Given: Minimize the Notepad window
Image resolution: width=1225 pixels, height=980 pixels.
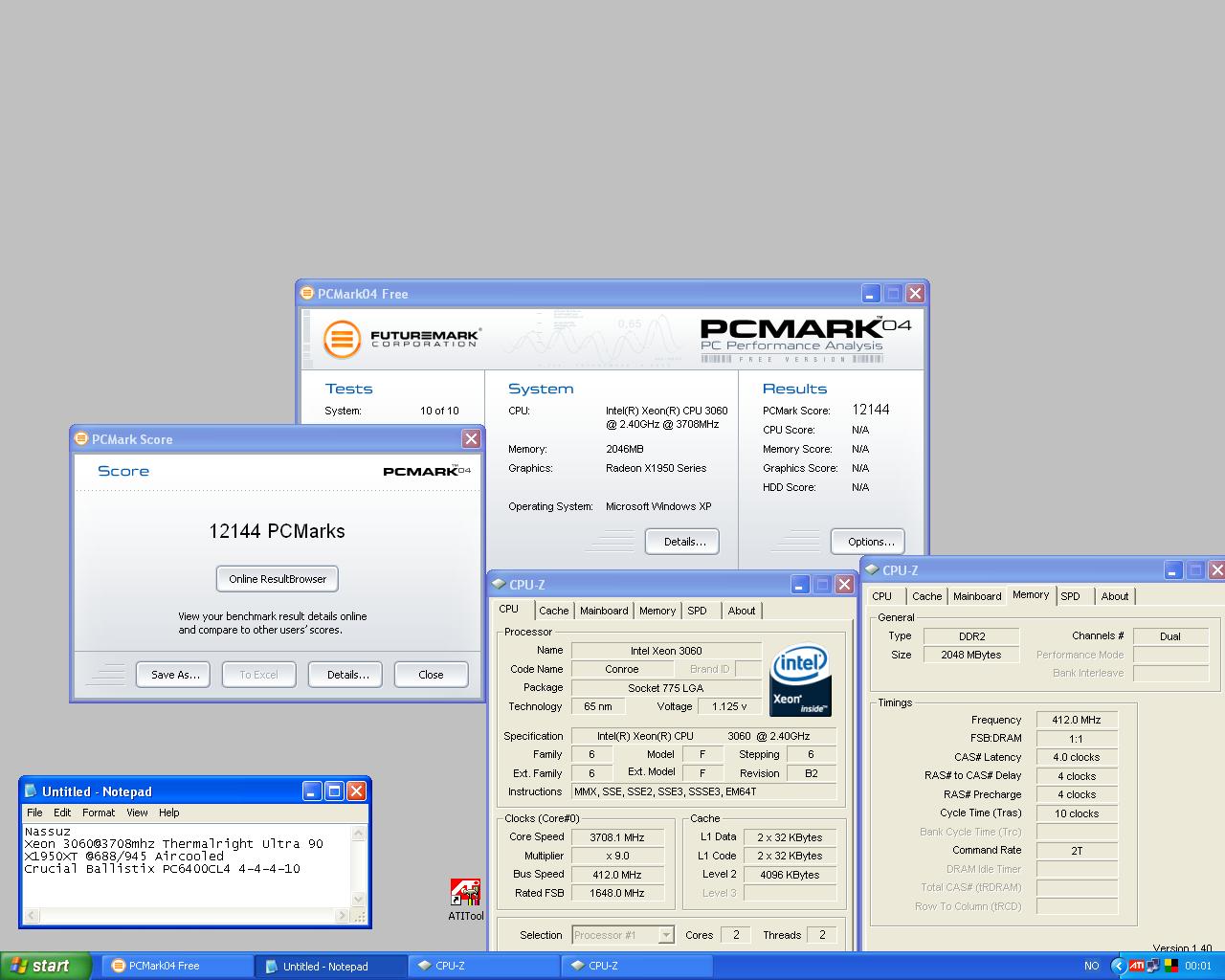Looking at the screenshot, I should (x=312, y=791).
